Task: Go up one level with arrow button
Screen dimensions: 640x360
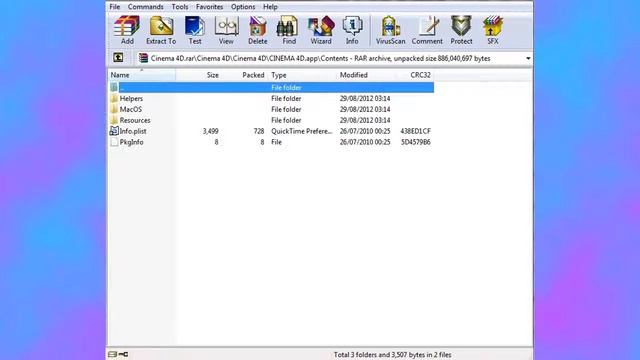Action: [118, 58]
